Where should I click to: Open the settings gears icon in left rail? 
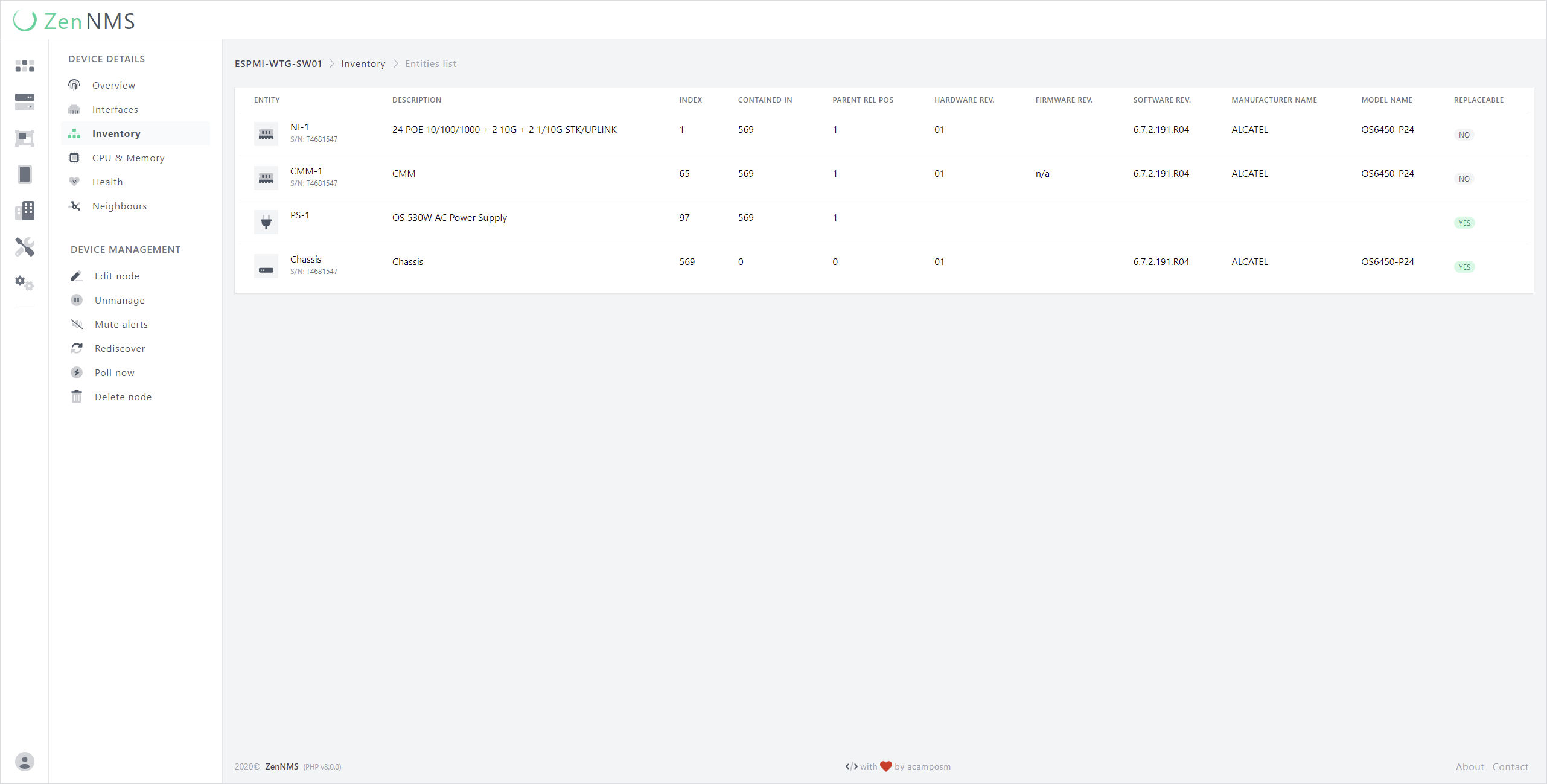pos(25,283)
